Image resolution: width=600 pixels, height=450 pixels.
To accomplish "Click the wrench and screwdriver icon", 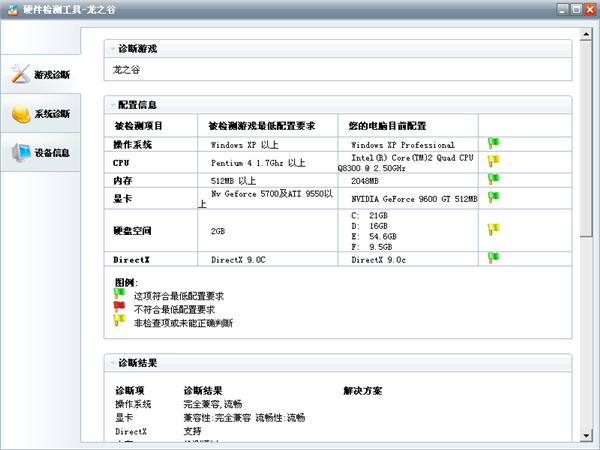I will [21, 73].
